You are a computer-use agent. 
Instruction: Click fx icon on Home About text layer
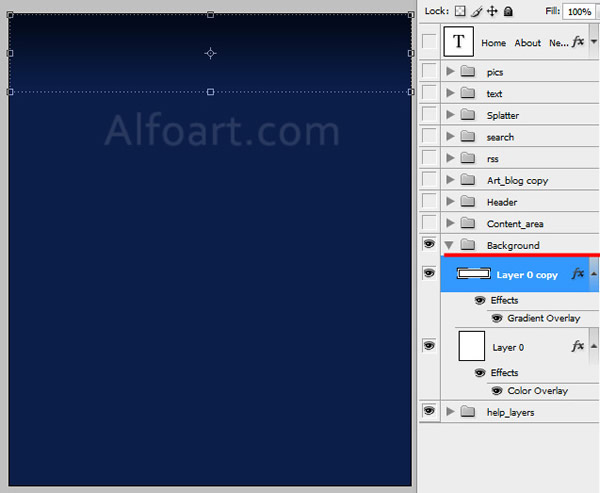point(578,41)
